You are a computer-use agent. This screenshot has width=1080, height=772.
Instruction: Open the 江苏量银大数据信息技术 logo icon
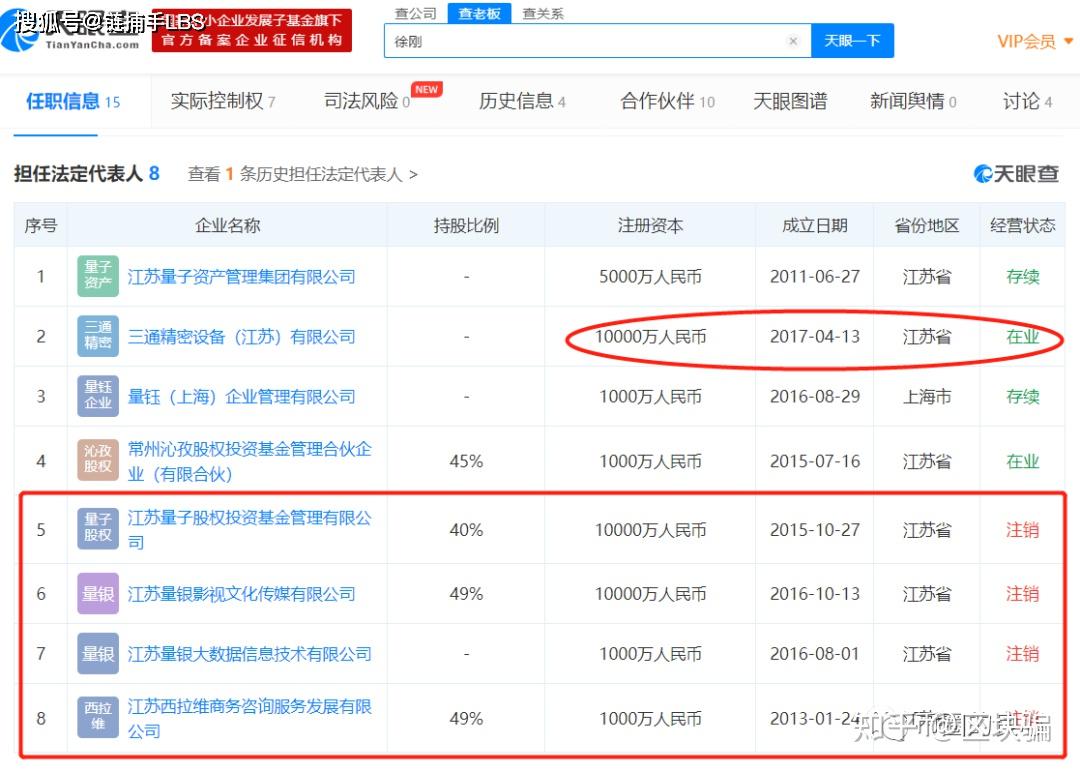click(98, 654)
